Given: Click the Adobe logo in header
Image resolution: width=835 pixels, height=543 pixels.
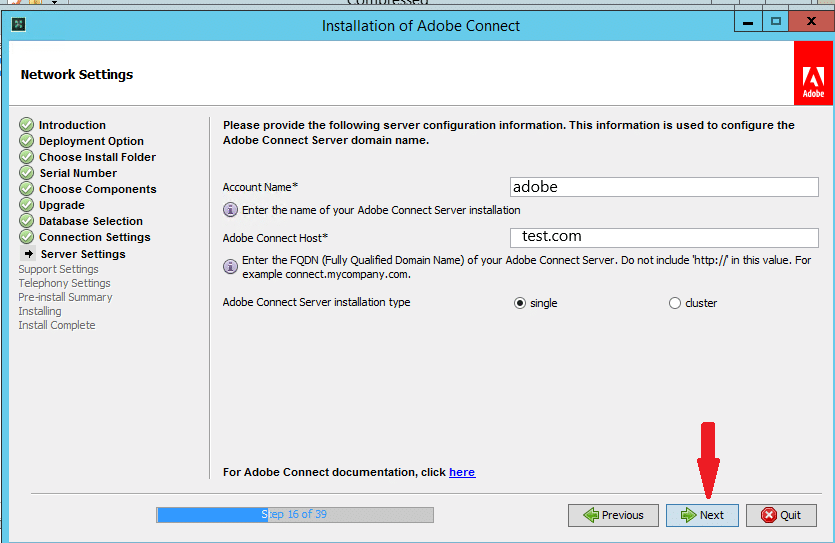Looking at the screenshot, I should point(813,73).
